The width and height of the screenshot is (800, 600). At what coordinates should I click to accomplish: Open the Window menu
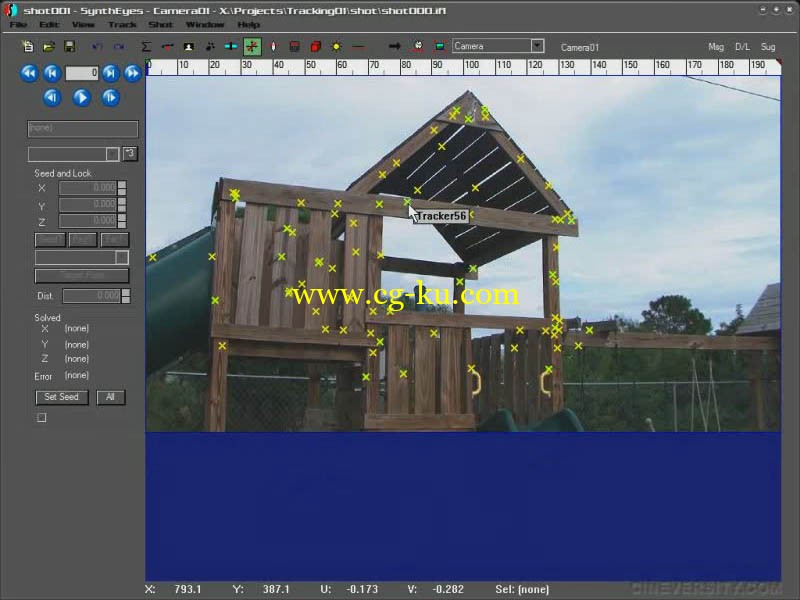(x=205, y=24)
